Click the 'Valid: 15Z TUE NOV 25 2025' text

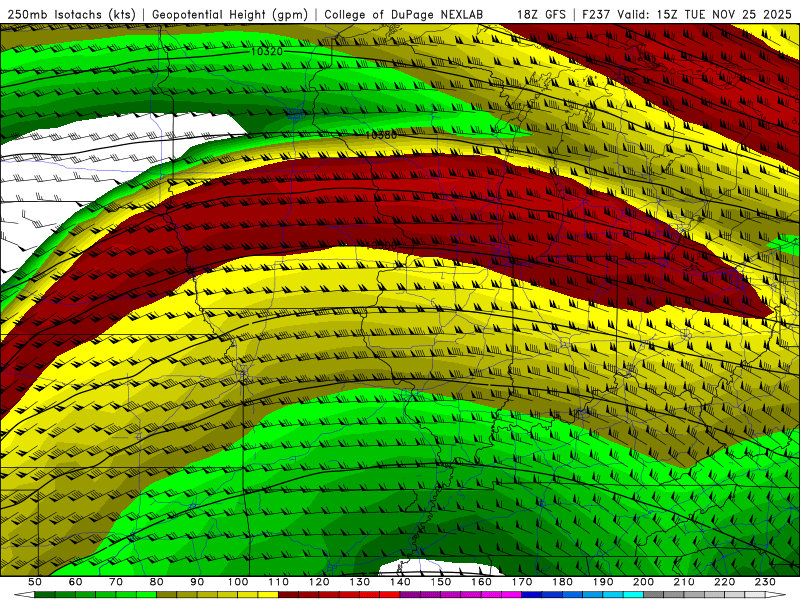[x=704, y=14]
